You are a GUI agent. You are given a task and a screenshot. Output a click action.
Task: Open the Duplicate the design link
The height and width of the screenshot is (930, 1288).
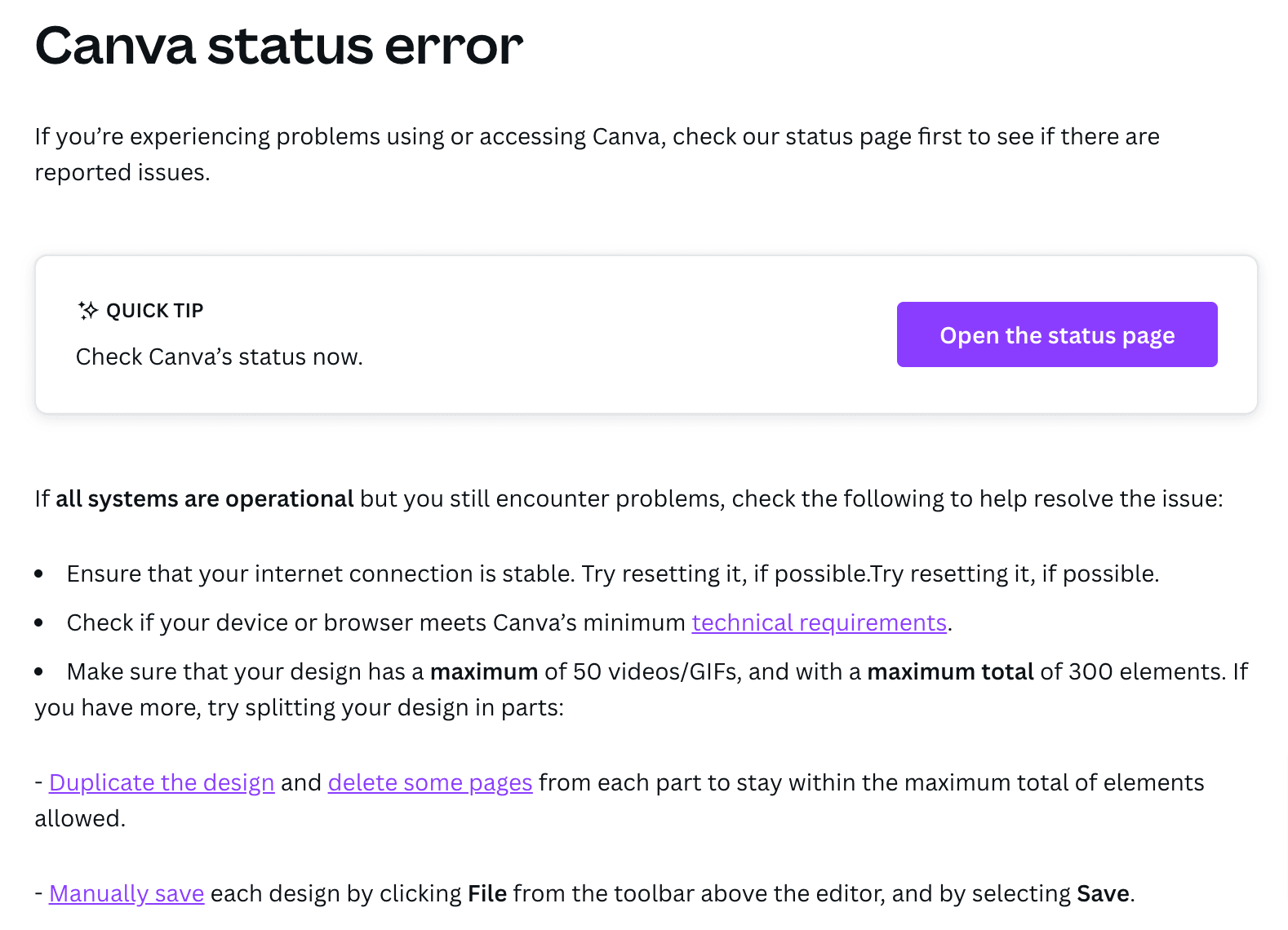[162, 782]
